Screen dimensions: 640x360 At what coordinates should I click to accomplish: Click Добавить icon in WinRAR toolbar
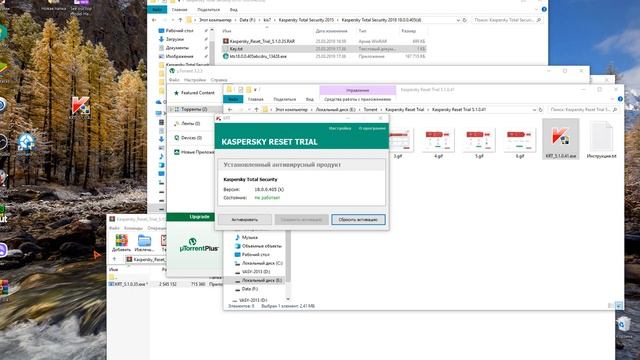click(x=121, y=243)
